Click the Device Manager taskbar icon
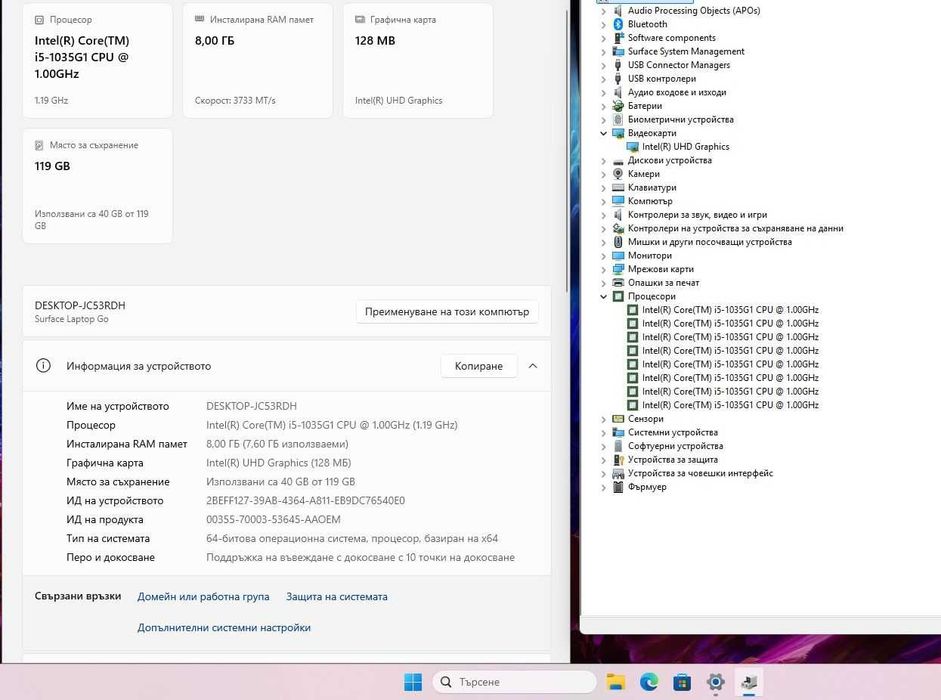This screenshot has width=941, height=700. [x=748, y=682]
